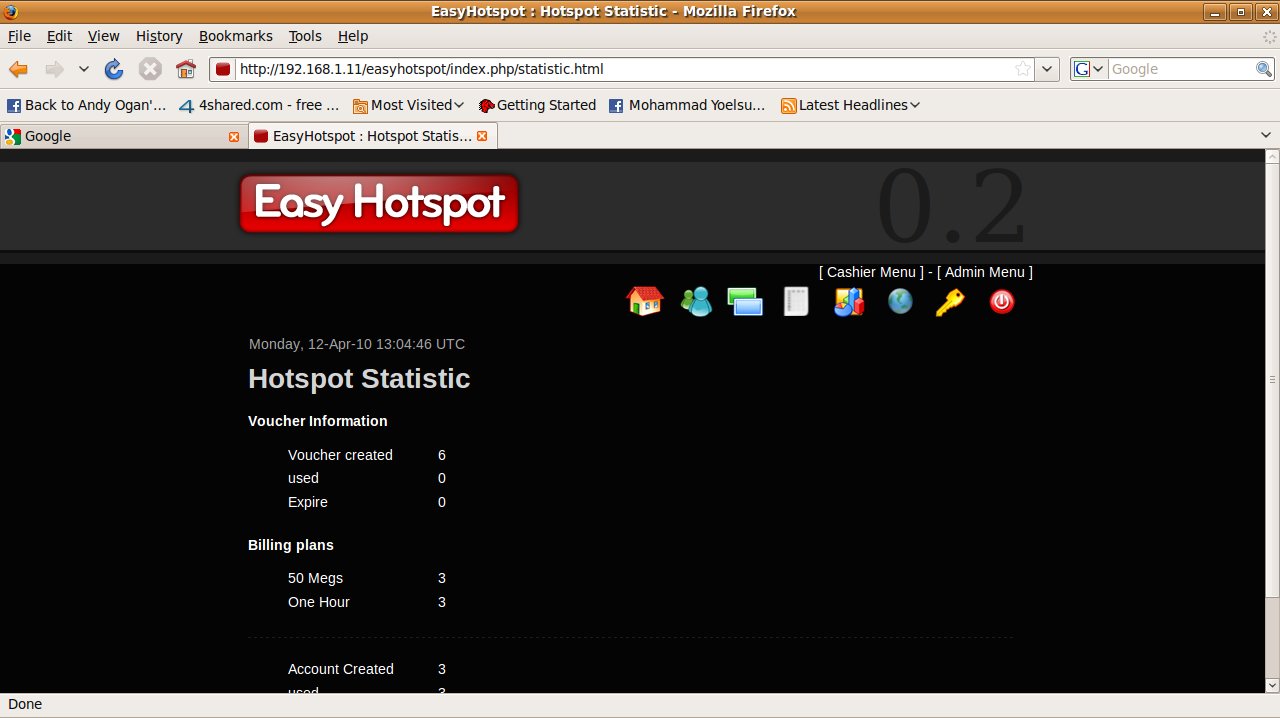Open the Admin Menu link

point(985,272)
